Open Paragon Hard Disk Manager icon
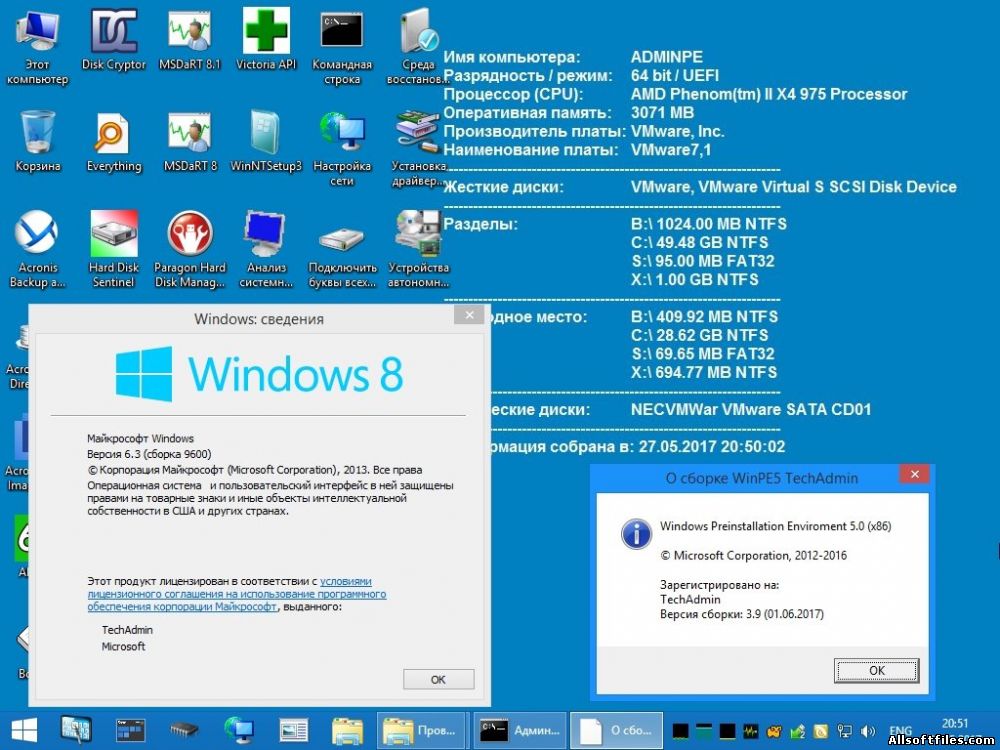This screenshot has height=750, width=1000. pyautogui.click(x=189, y=250)
